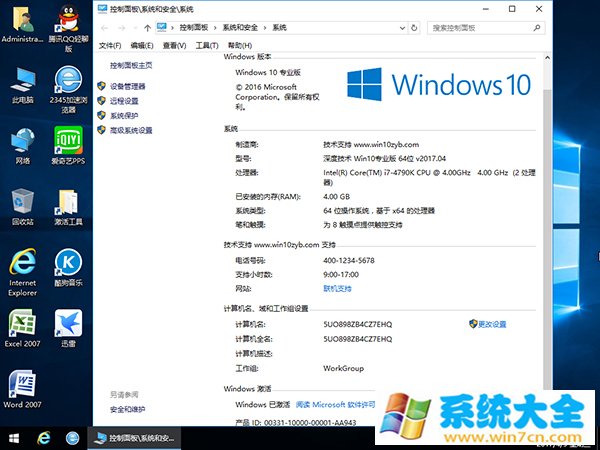Screen dimensions: 600x450
Task: Click the search magnifier icon
Action: 537,28
